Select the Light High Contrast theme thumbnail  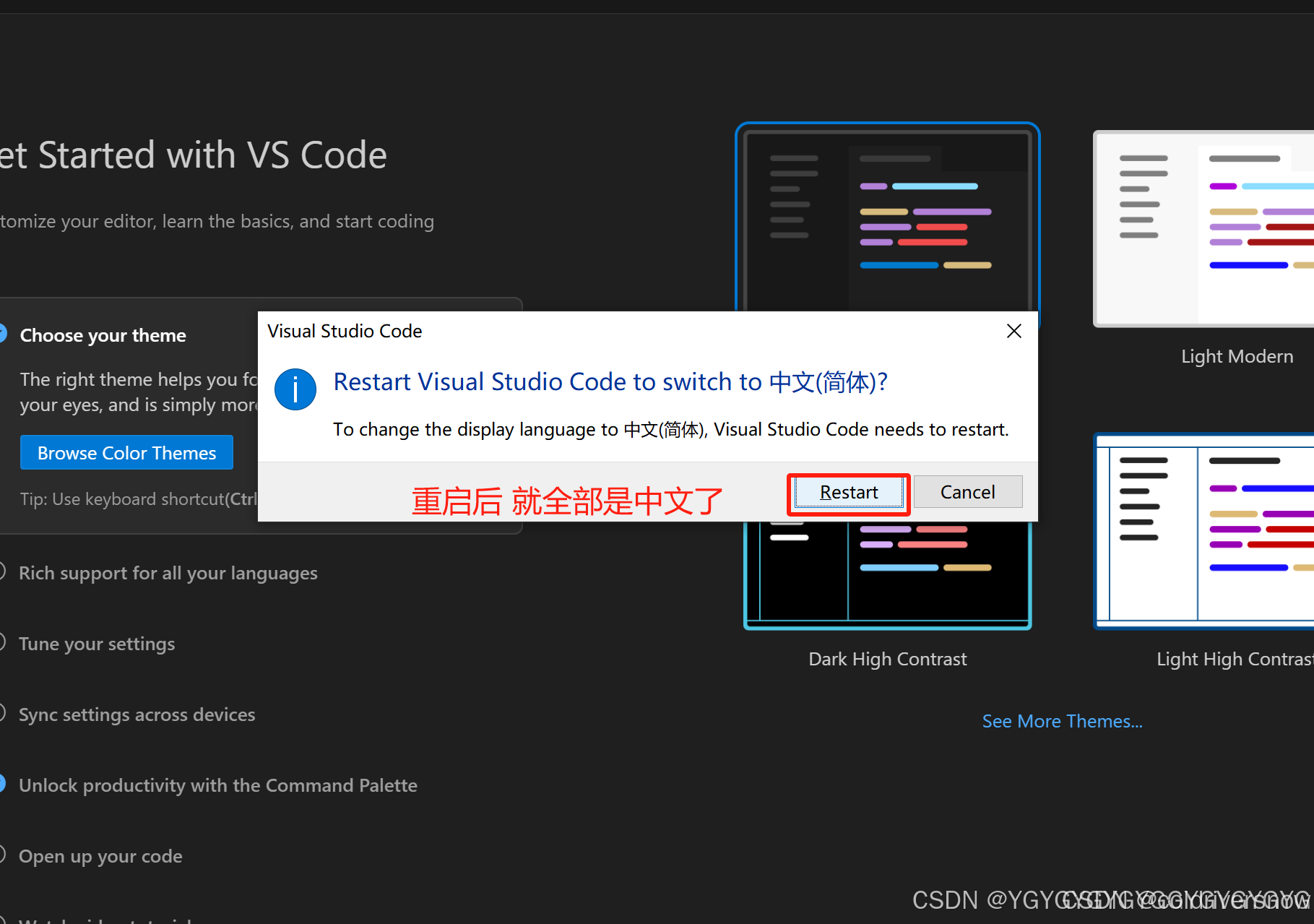click(x=1203, y=531)
